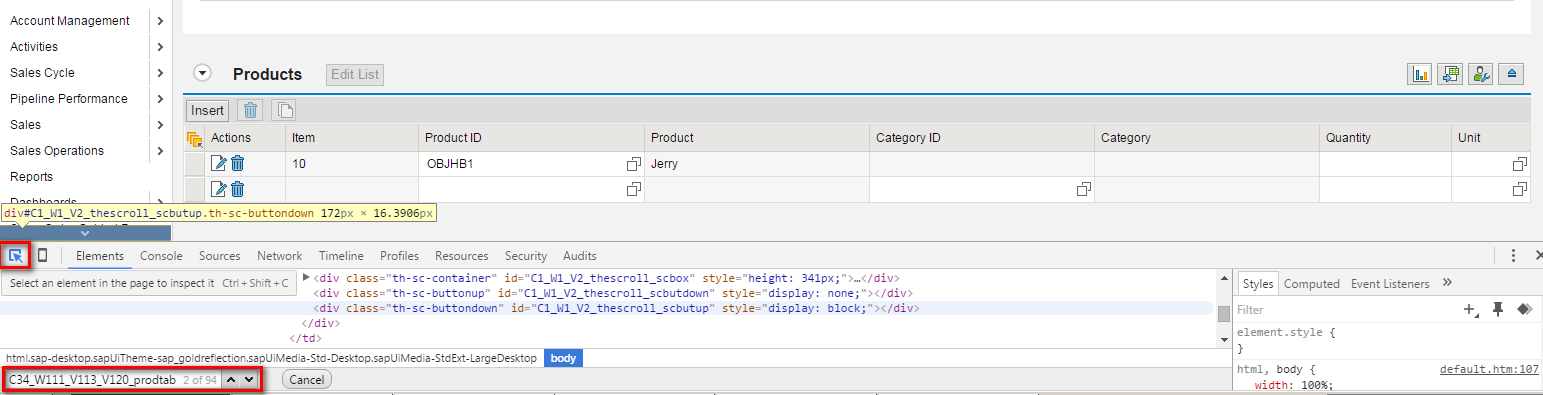This screenshot has height=395, width=1543.
Task: Open the personalize table icon
Action: (x=1481, y=74)
